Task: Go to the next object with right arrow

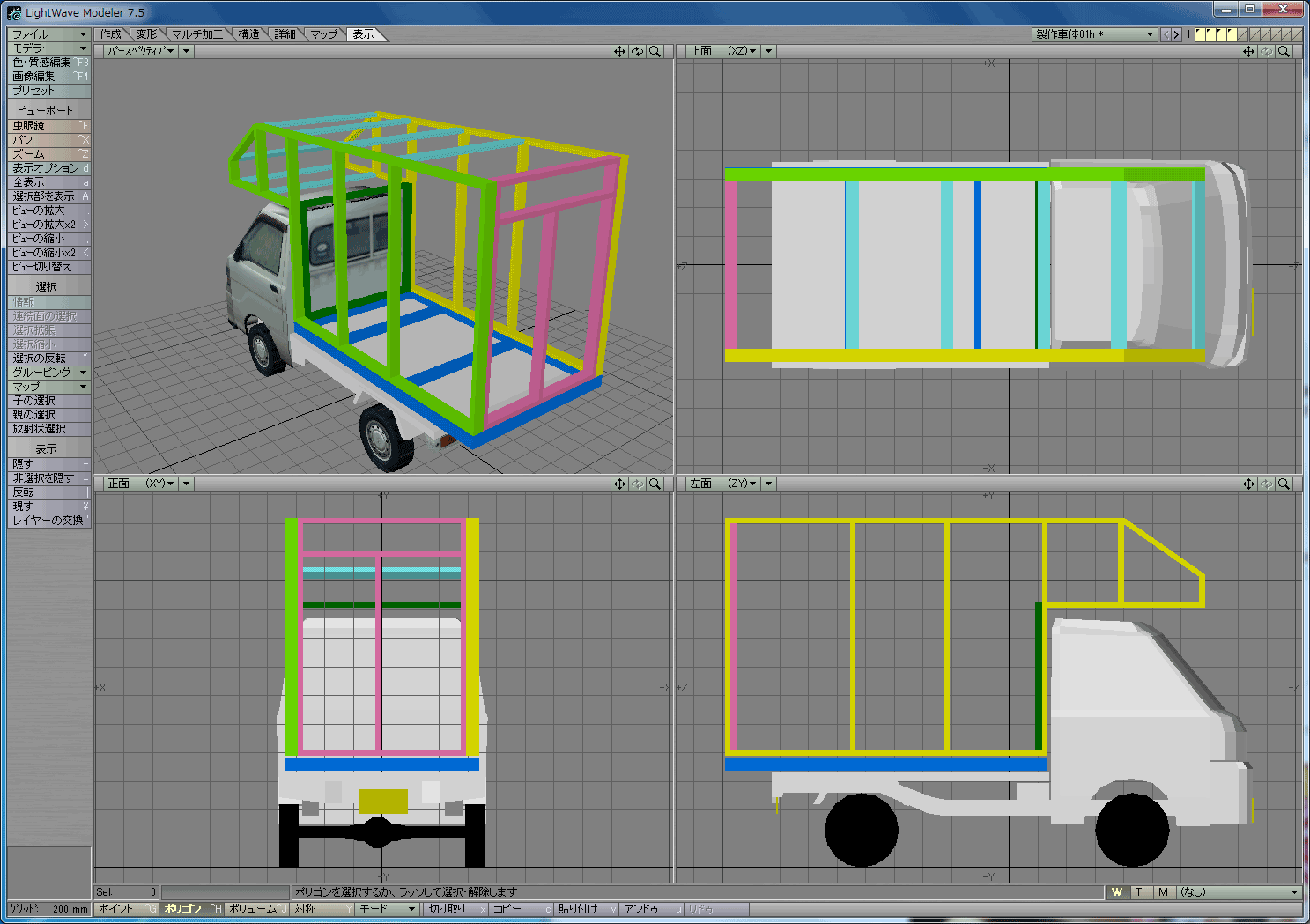Action: tap(1176, 35)
